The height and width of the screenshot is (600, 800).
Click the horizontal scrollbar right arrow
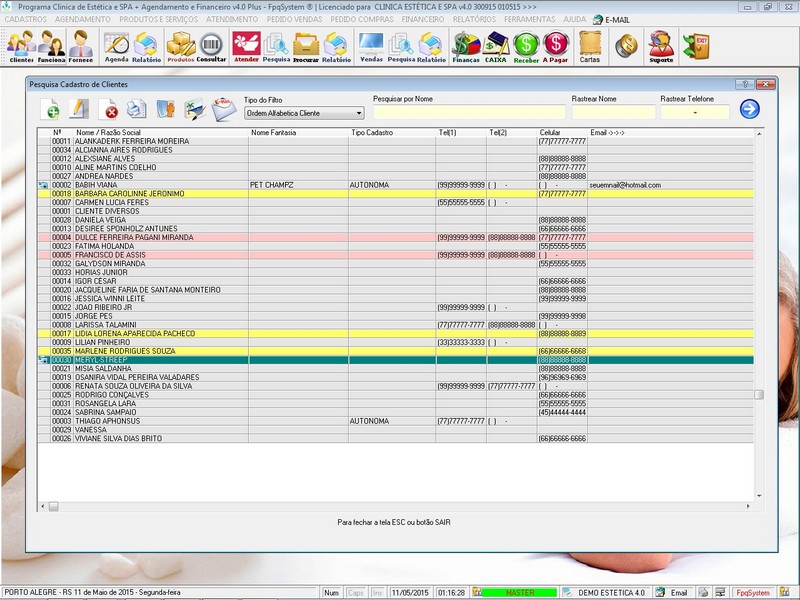[x=748, y=507]
